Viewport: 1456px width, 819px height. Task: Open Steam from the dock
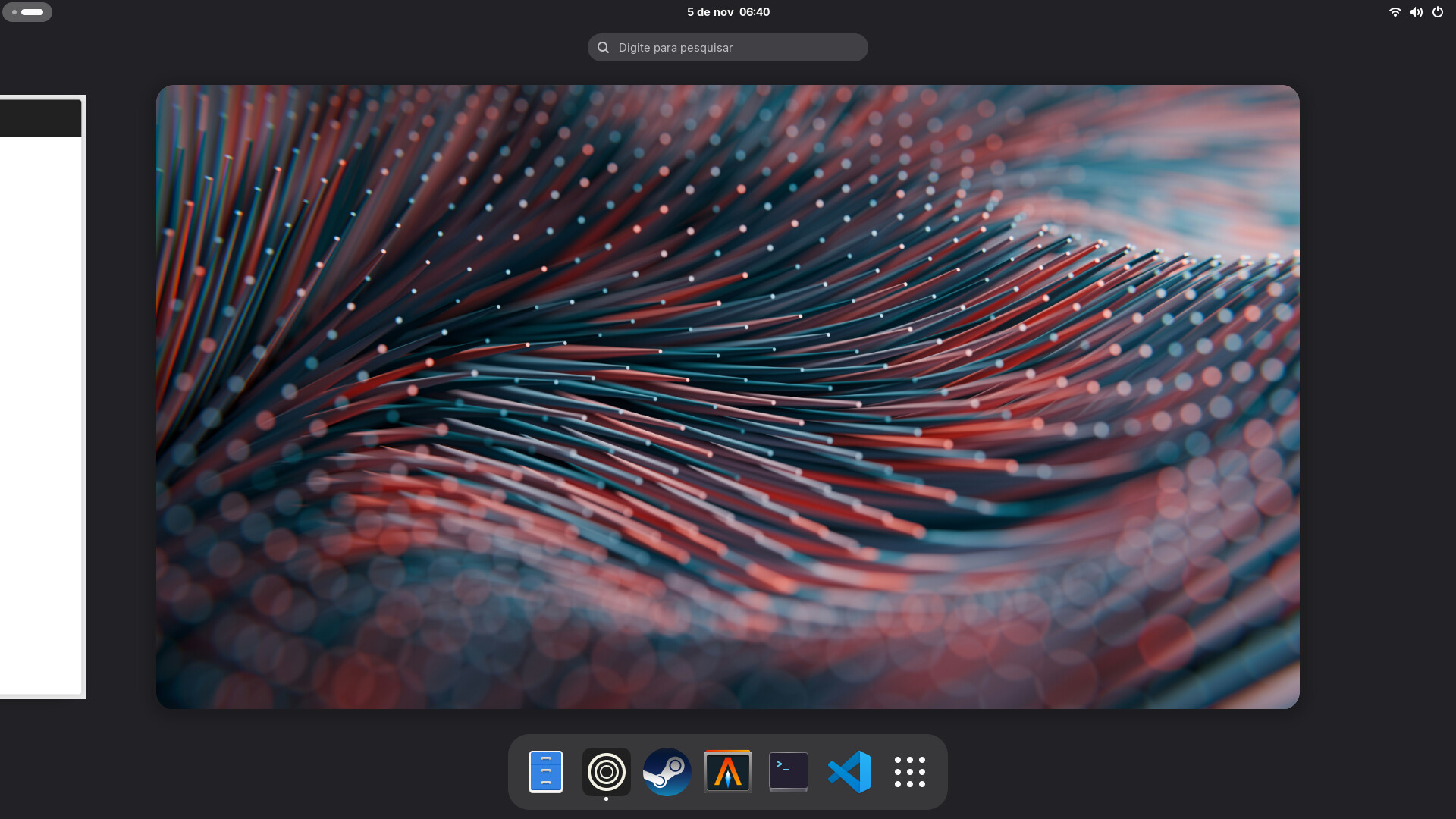667,772
